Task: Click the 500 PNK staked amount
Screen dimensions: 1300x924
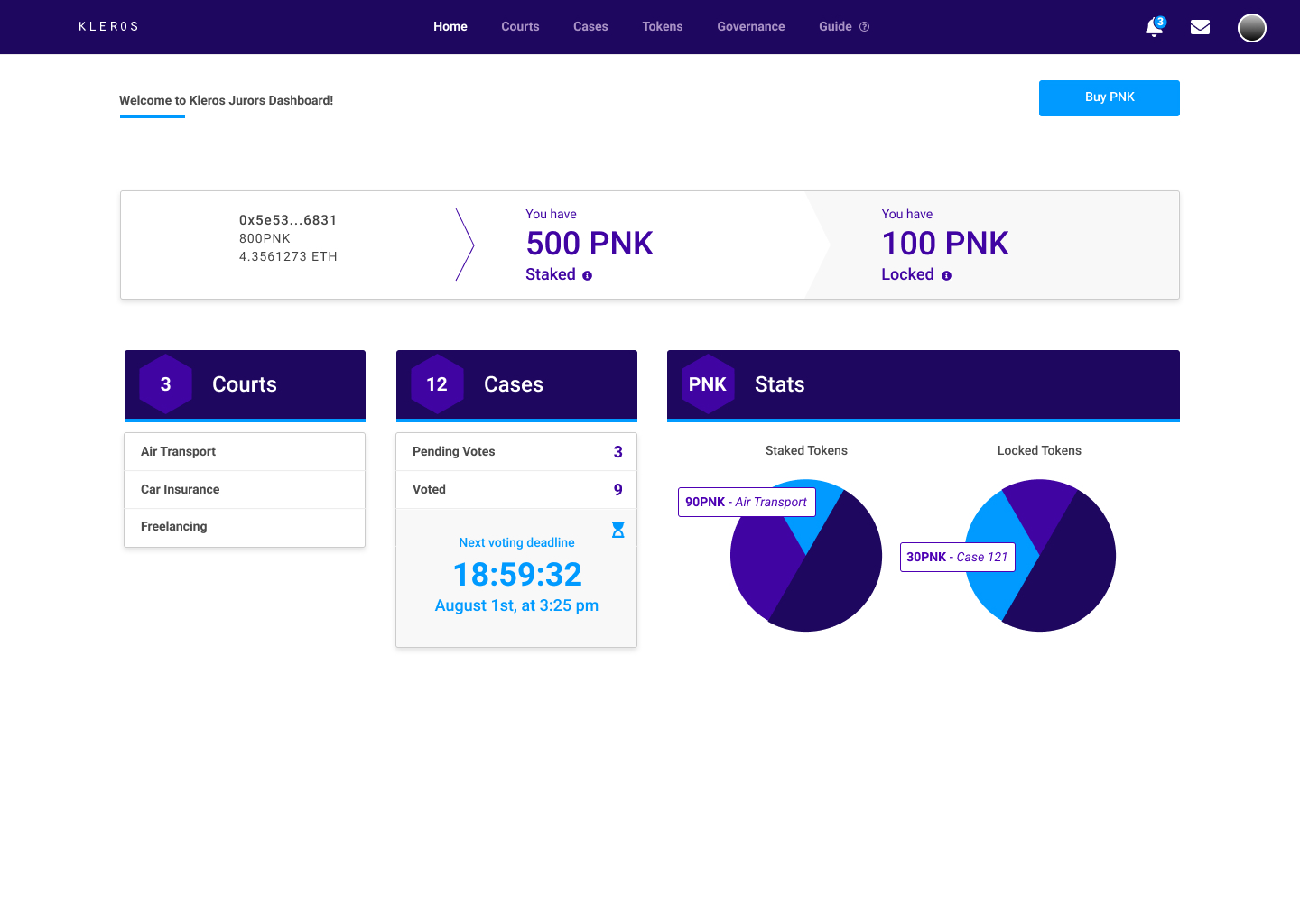Action: [590, 244]
